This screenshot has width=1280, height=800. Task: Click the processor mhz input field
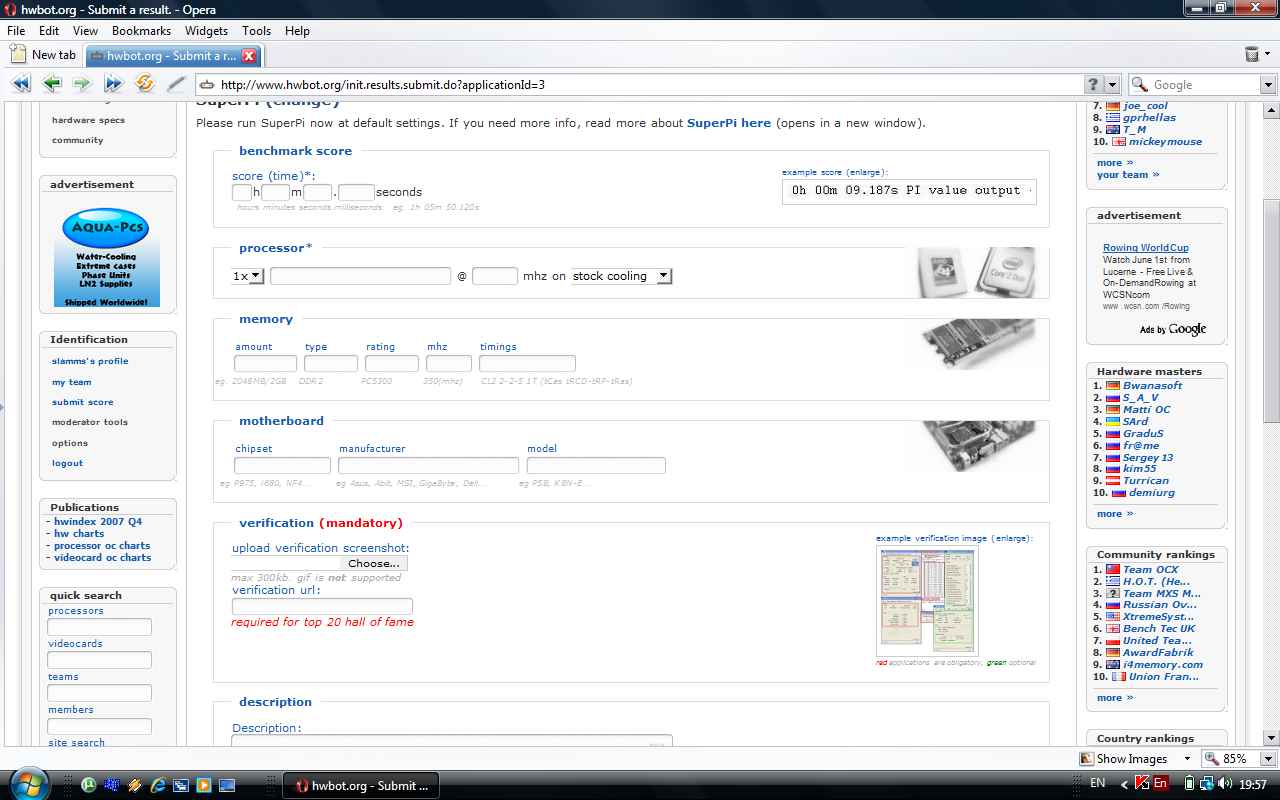point(495,276)
